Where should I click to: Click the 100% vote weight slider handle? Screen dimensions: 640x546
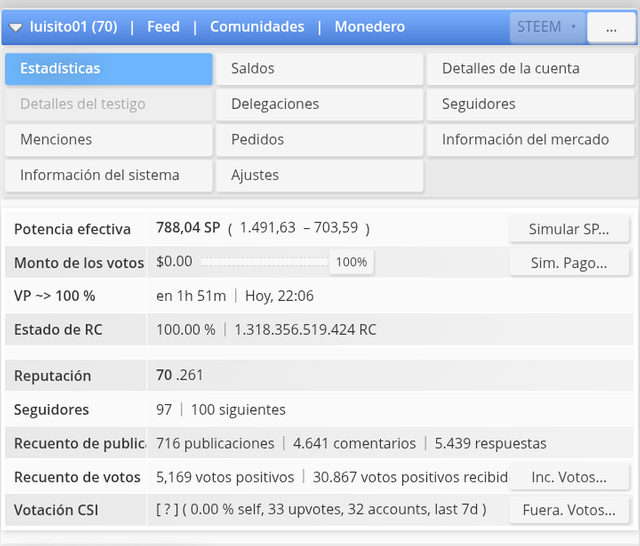(x=351, y=262)
